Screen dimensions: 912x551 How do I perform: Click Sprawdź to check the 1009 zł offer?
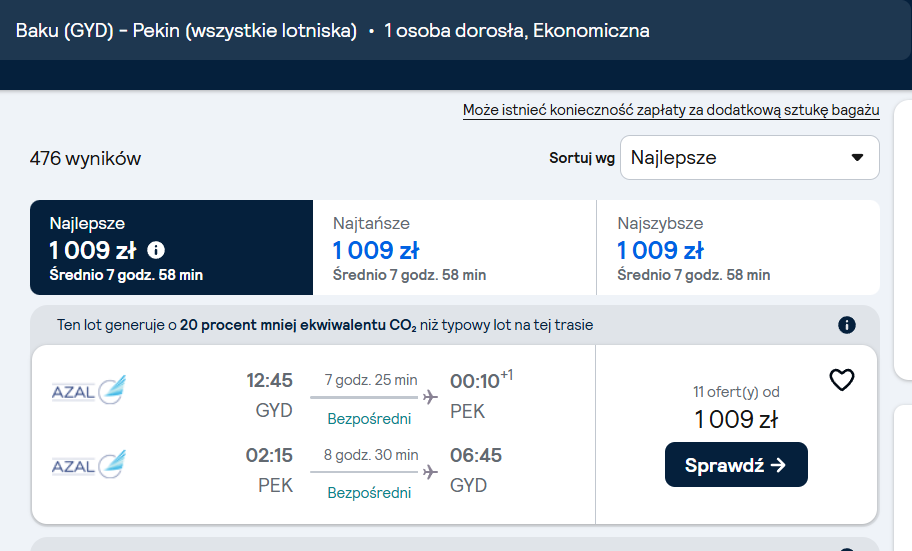736,464
